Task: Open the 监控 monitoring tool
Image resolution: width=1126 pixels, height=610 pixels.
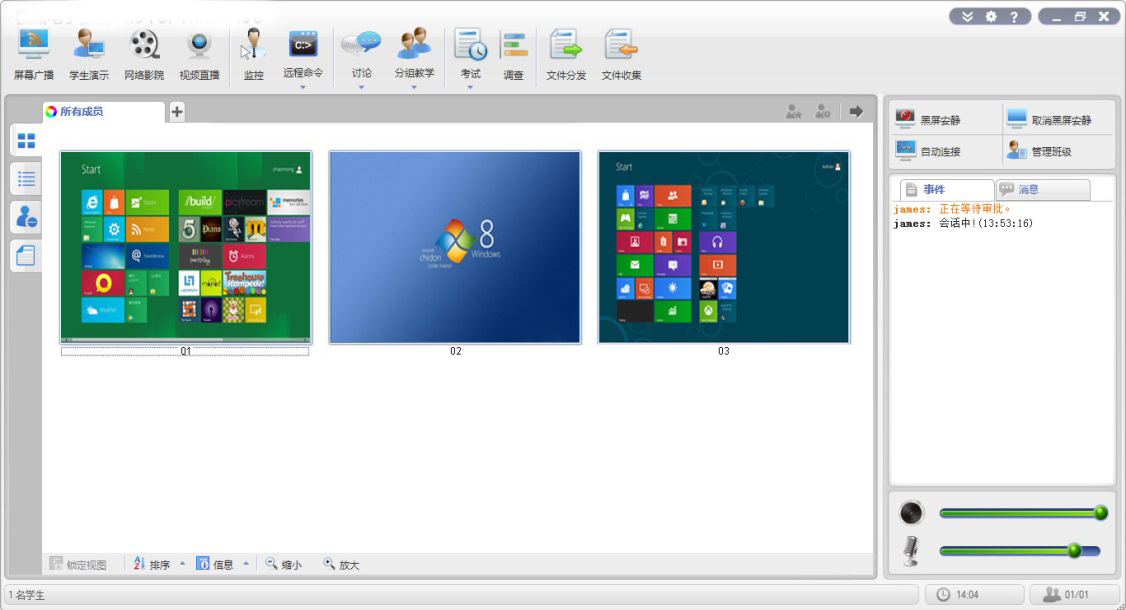Action: [x=253, y=55]
